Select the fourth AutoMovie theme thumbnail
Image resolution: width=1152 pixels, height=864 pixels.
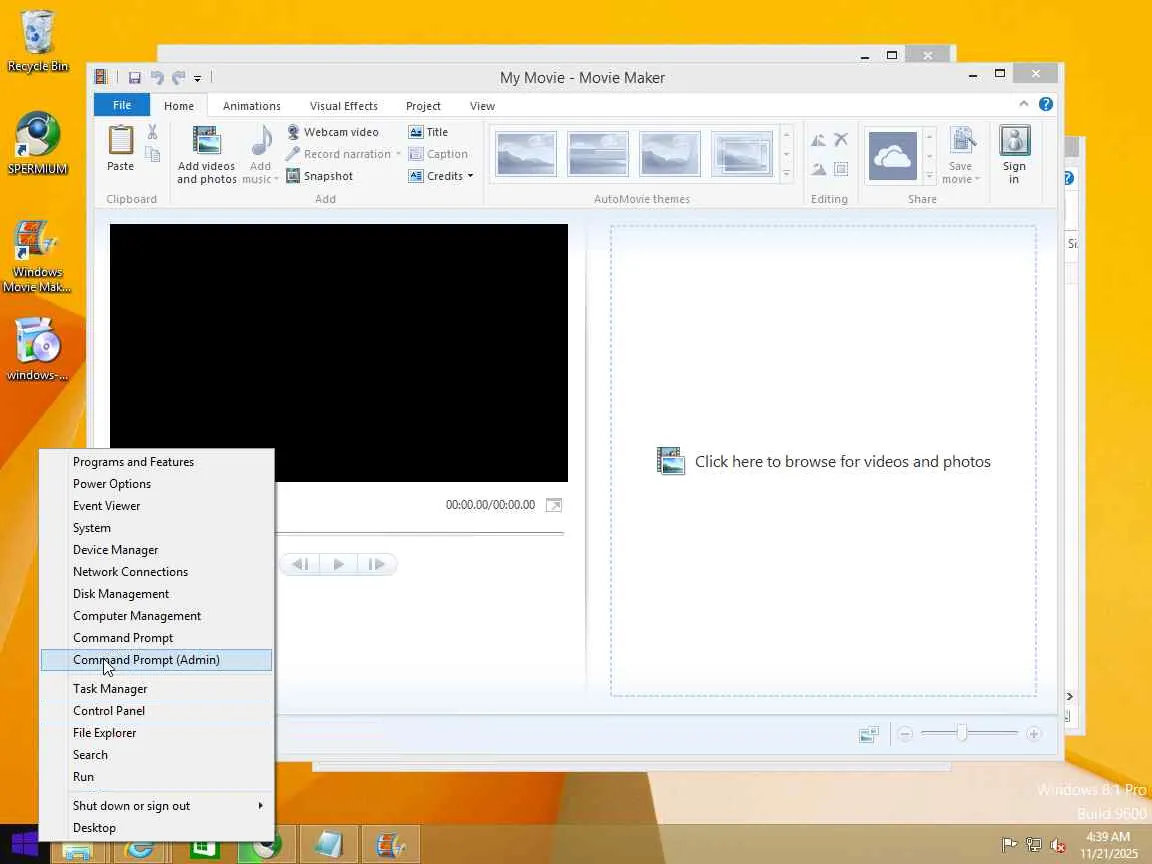[742, 154]
